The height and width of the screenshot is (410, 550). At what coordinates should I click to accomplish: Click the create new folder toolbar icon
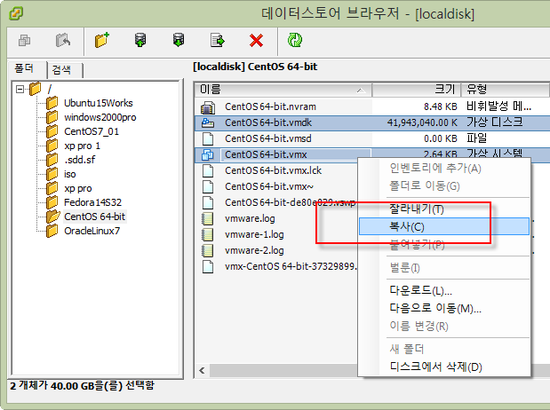102,40
